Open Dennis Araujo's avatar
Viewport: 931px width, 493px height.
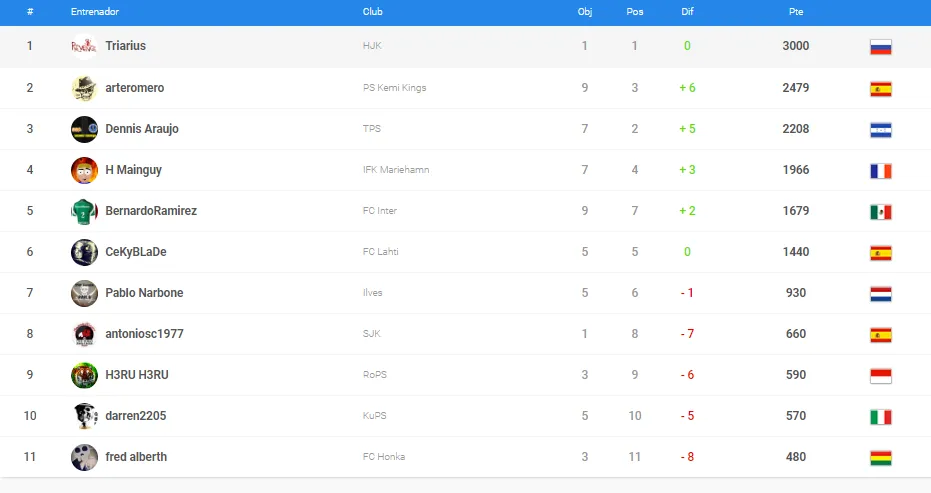(x=84, y=129)
